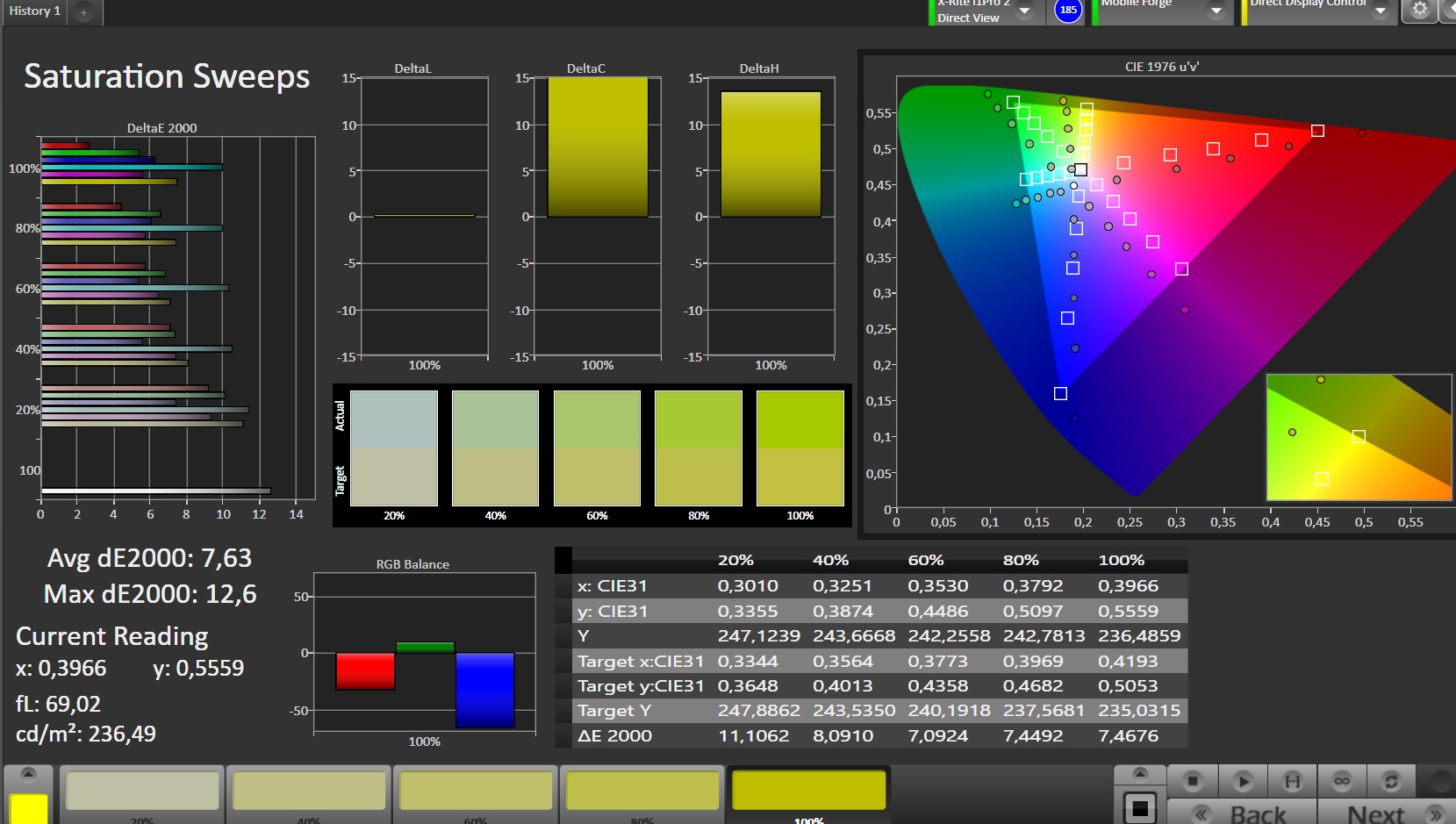1456x824 pixels.
Task: Click the refresh cycle icon
Action: pyautogui.click(x=1391, y=780)
